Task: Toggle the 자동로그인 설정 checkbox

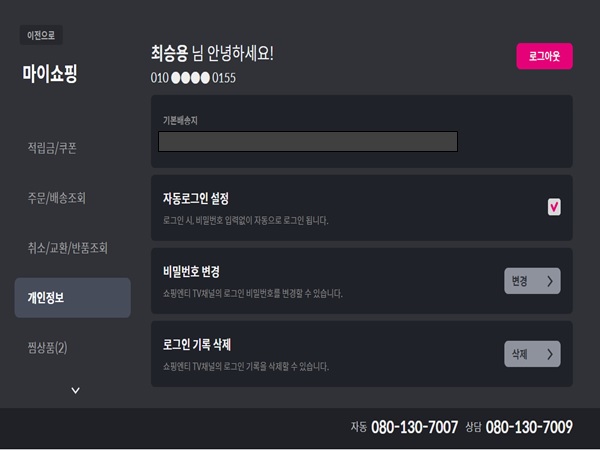Action: click(x=554, y=207)
